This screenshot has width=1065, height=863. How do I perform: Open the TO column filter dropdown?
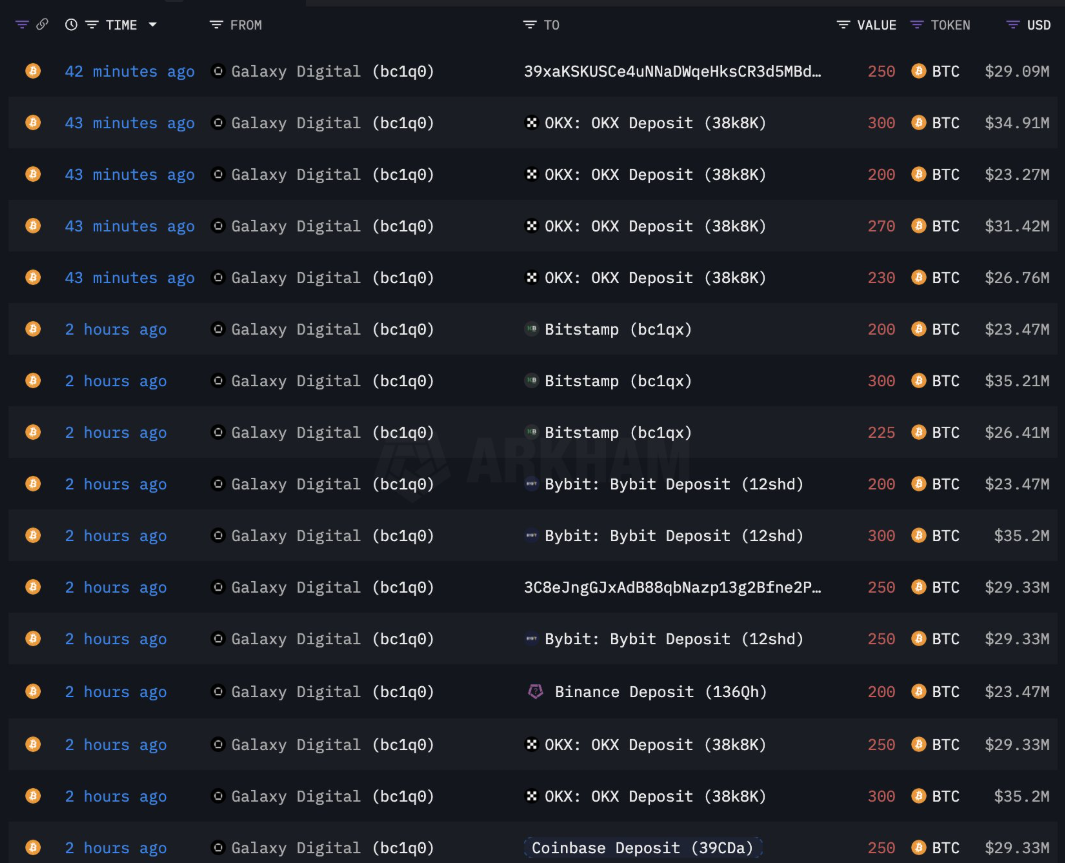point(531,24)
